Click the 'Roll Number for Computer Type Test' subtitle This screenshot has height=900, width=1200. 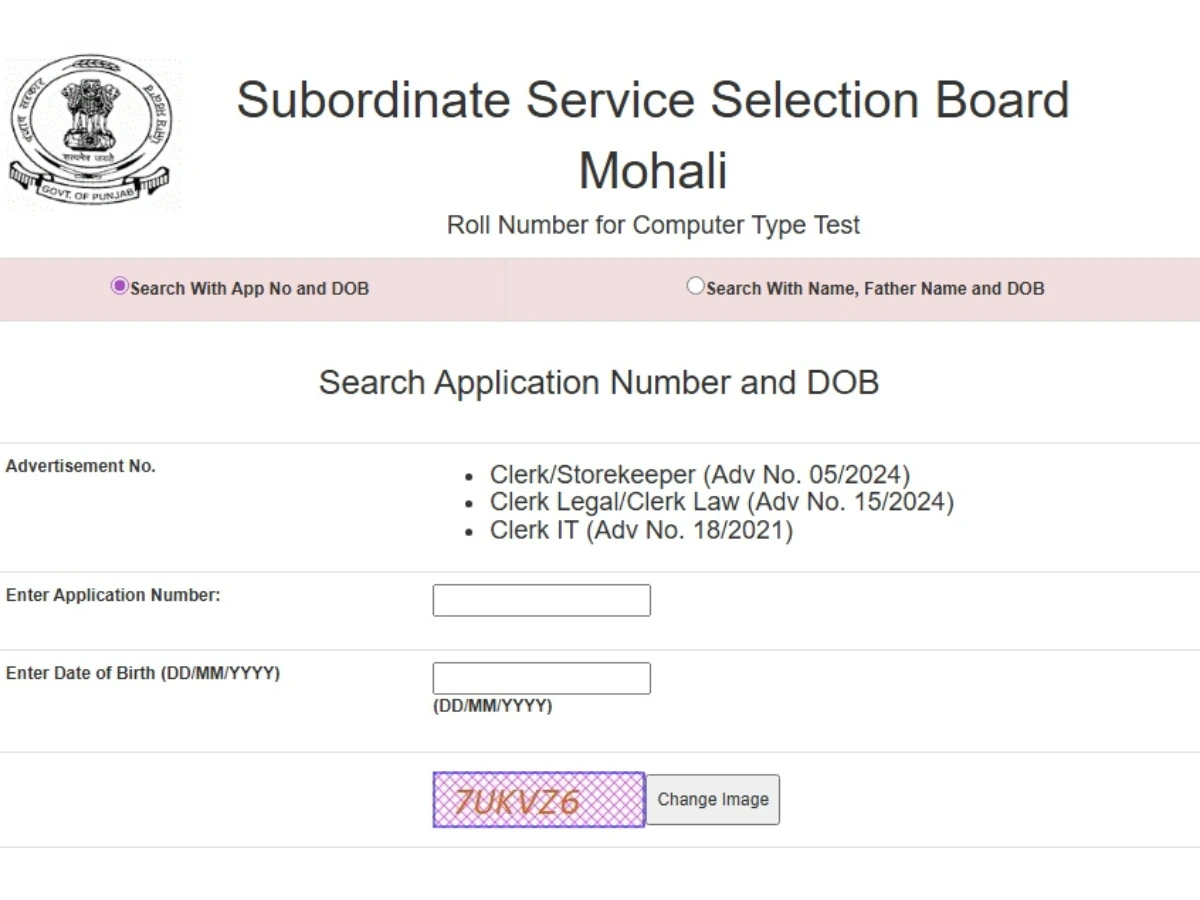pos(652,225)
